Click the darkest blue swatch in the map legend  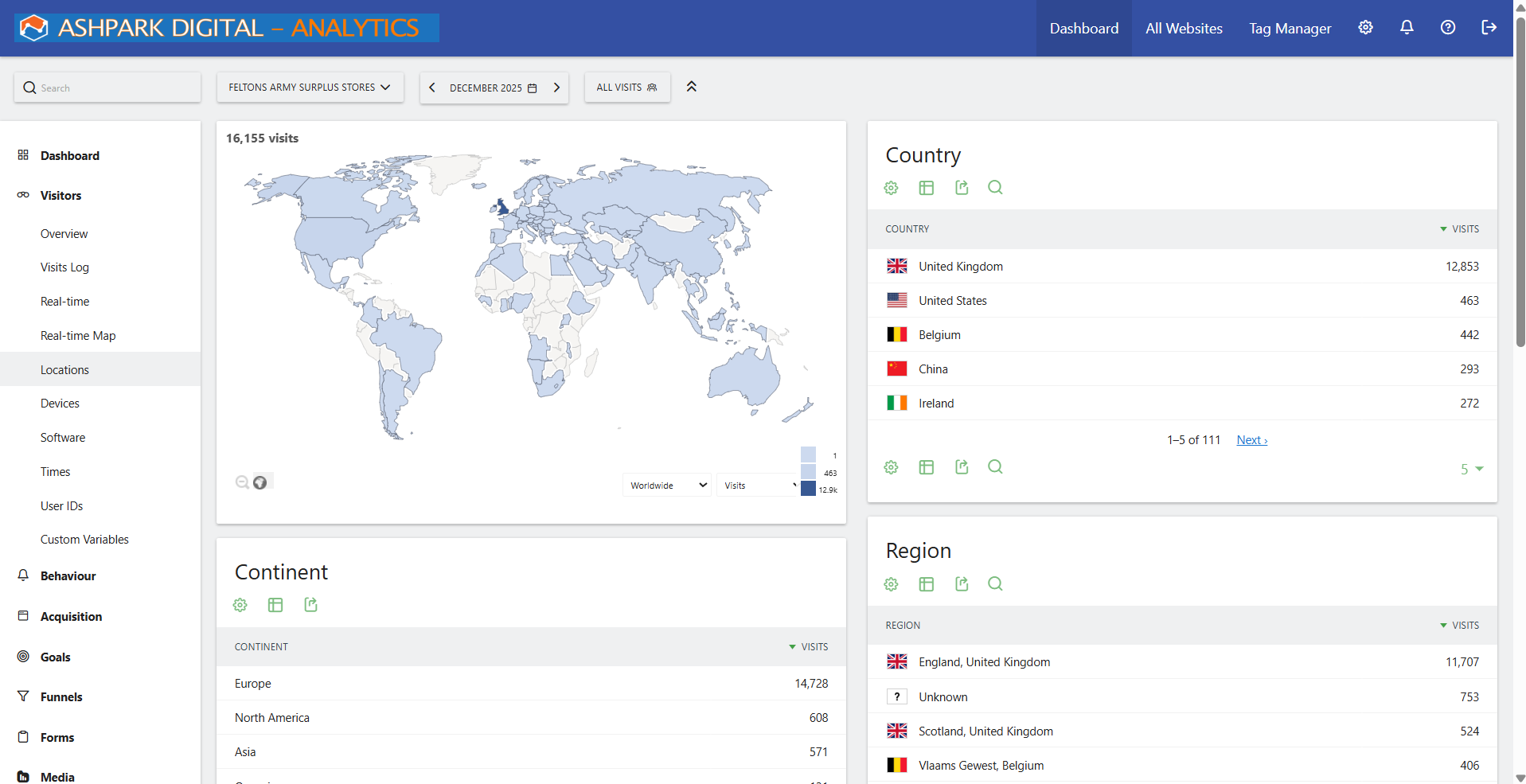click(808, 489)
